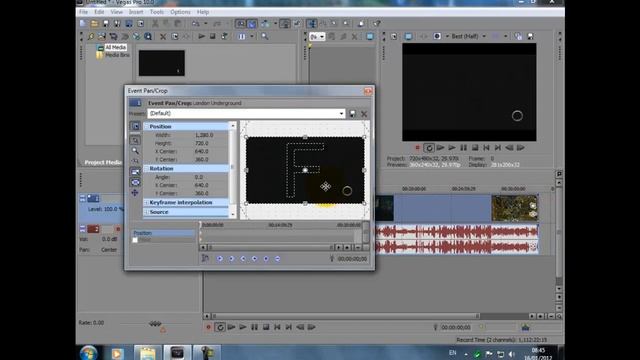Click the Save disk icon in main toolbar
Screen dimensions: 640x360
tap(106, 24)
